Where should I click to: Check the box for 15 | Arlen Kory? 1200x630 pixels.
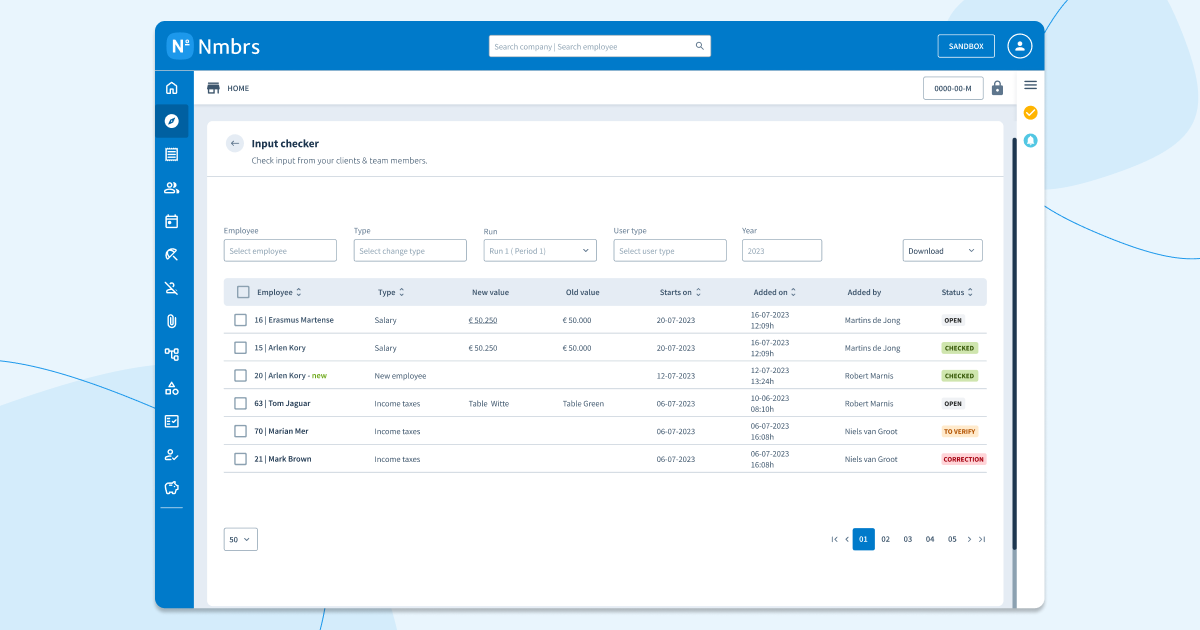coord(240,348)
